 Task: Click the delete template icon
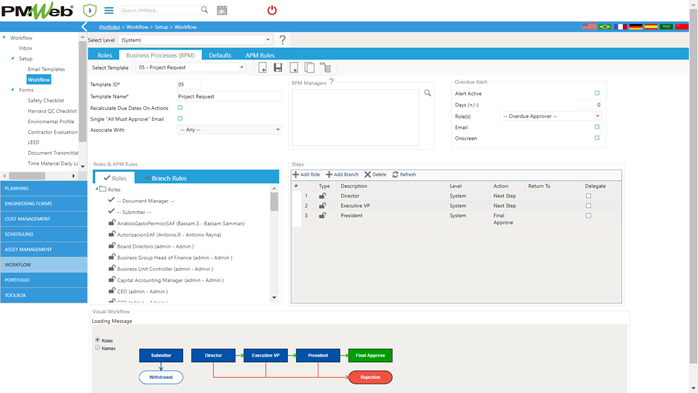294,68
